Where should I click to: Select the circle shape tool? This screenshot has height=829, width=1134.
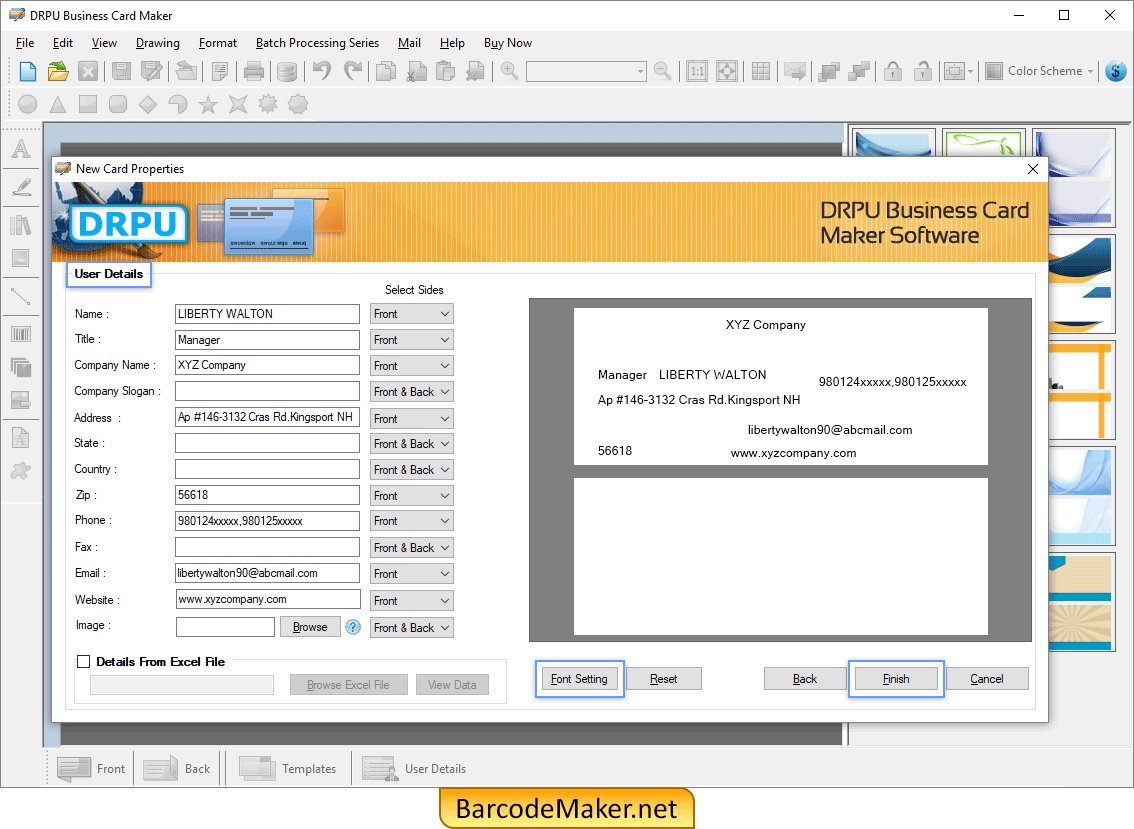[27, 104]
